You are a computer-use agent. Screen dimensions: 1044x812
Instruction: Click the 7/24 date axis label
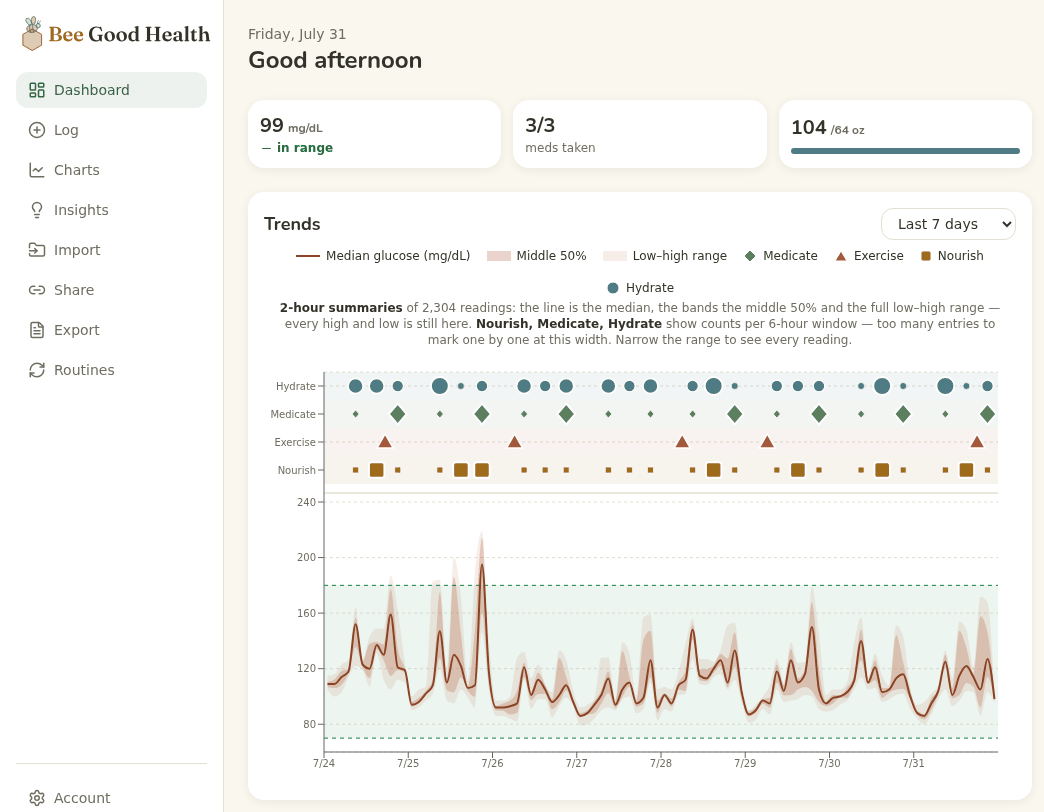pyautogui.click(x=324, y=763)
